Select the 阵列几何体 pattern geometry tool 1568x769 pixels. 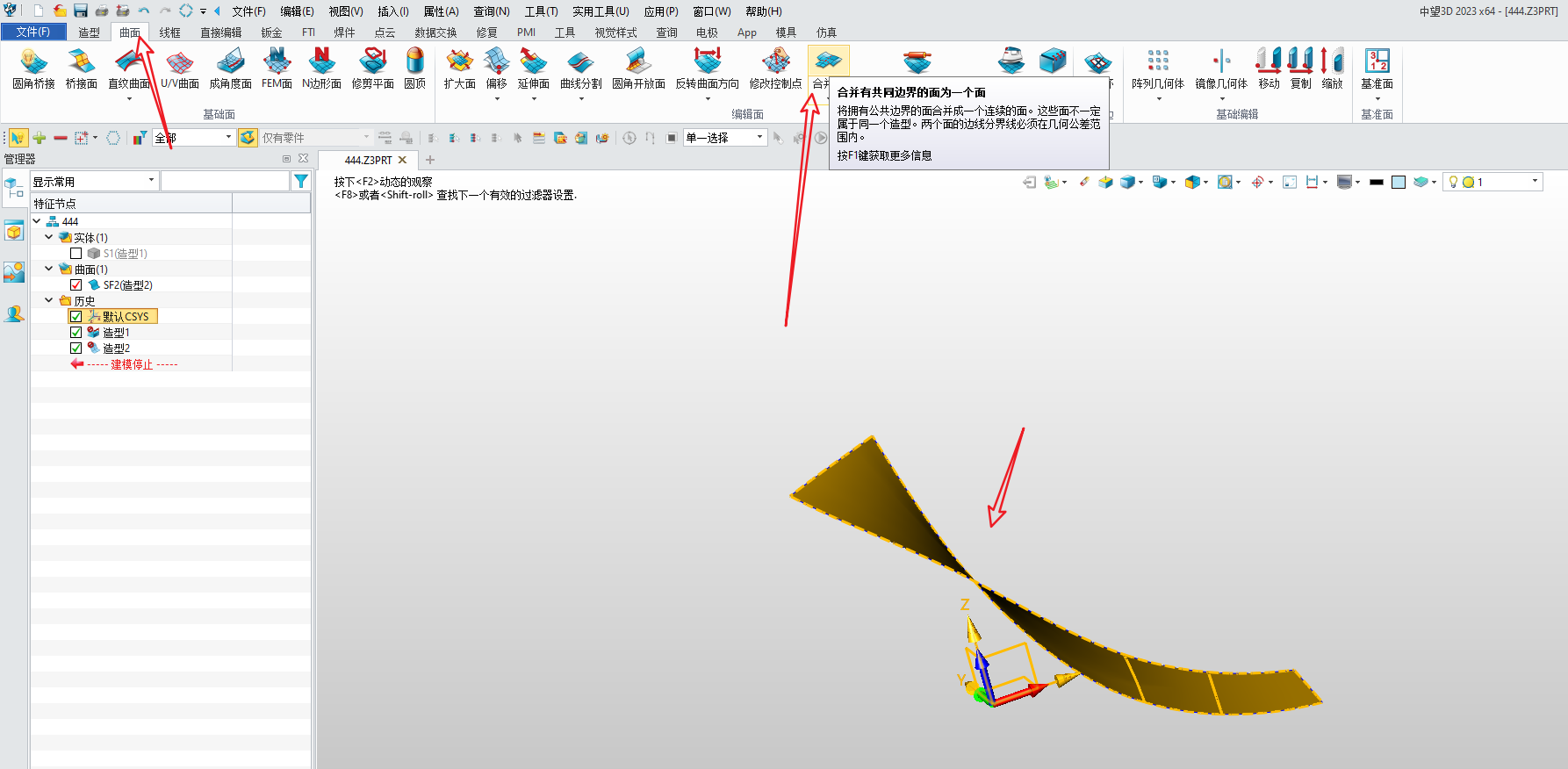pyautogui.click(x=1157, y=68)
